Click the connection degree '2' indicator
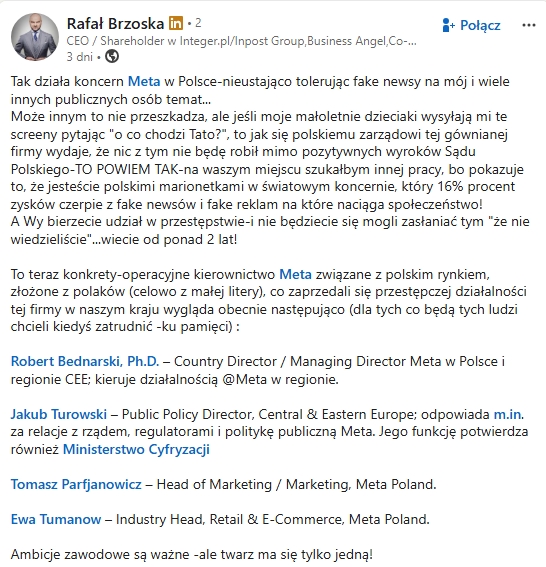Screen dimensions: 546x567 click(198, 23)
